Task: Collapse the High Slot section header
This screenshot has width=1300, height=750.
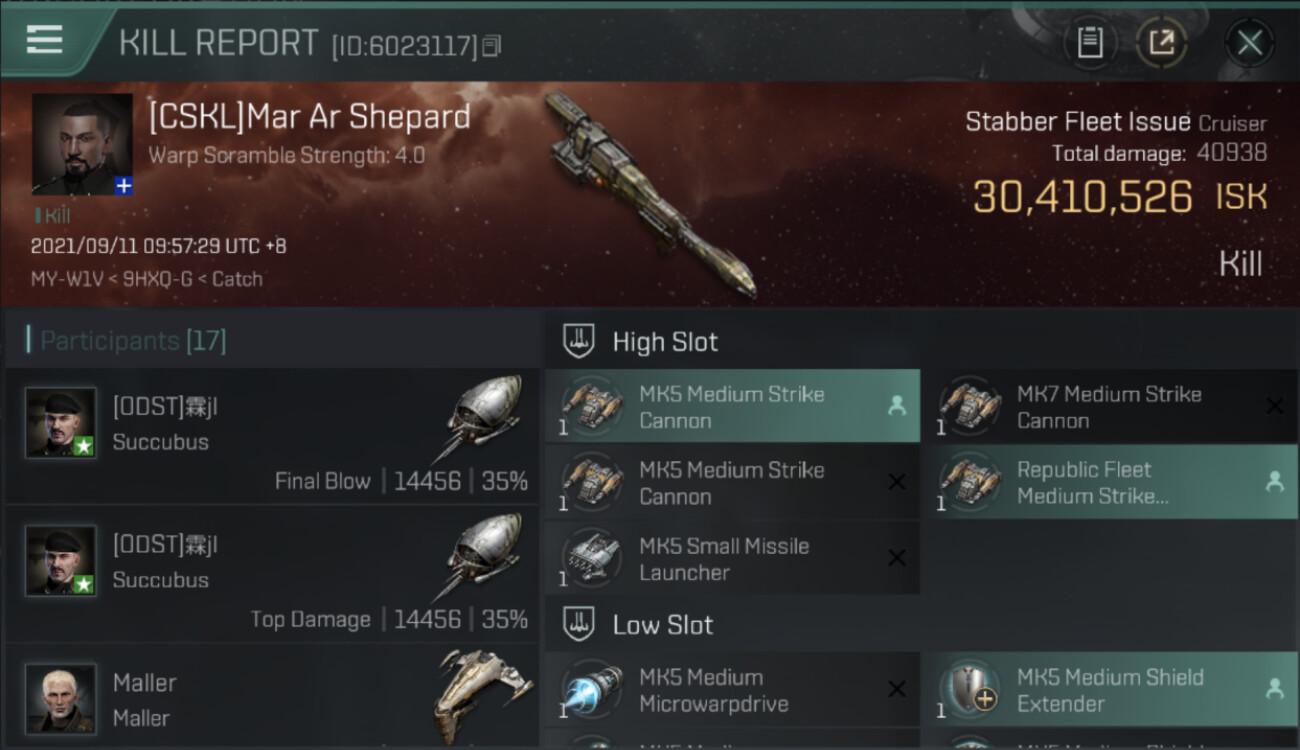Action: 732,341
